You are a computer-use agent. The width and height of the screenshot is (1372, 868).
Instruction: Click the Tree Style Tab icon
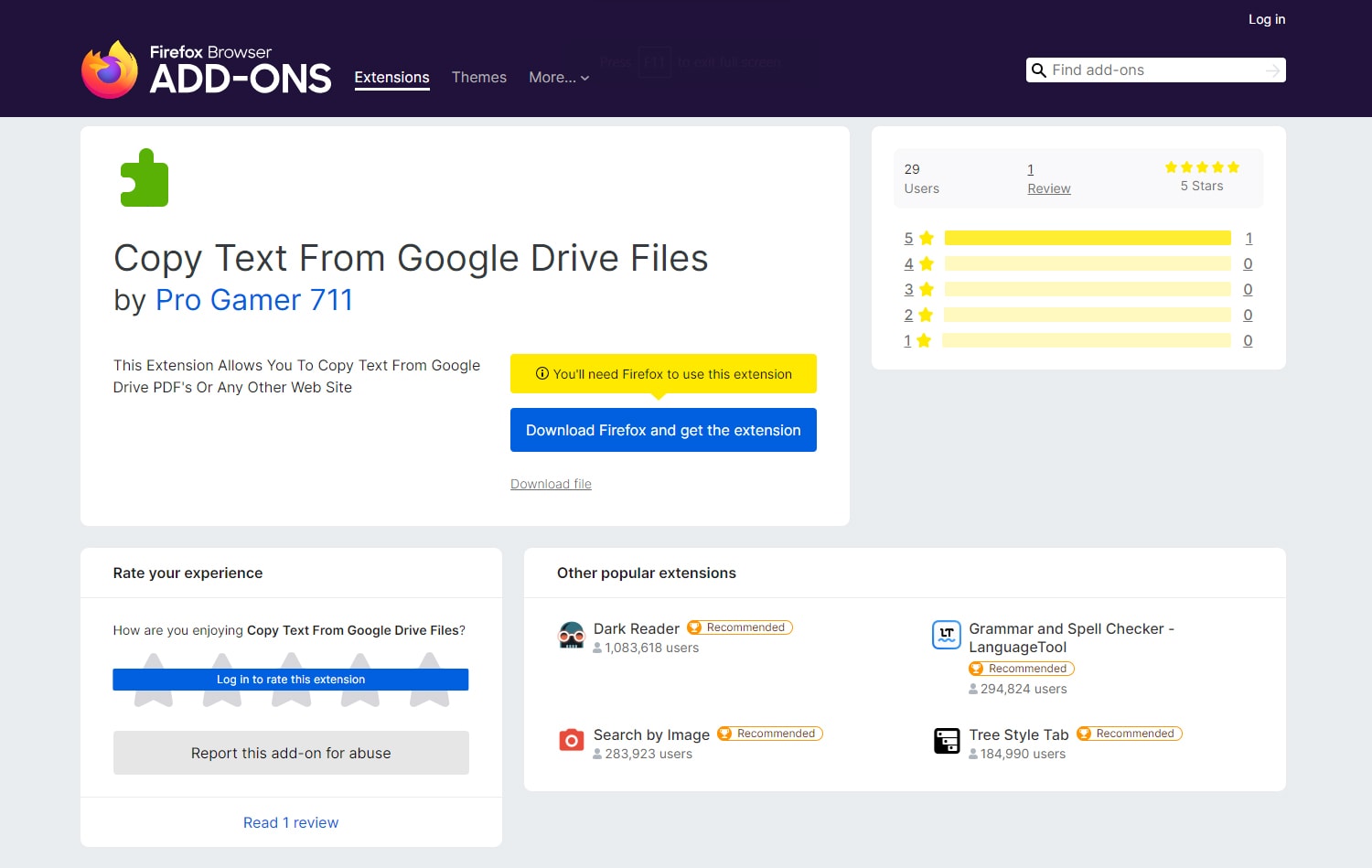pyautogui.click(x=947, y=741)
